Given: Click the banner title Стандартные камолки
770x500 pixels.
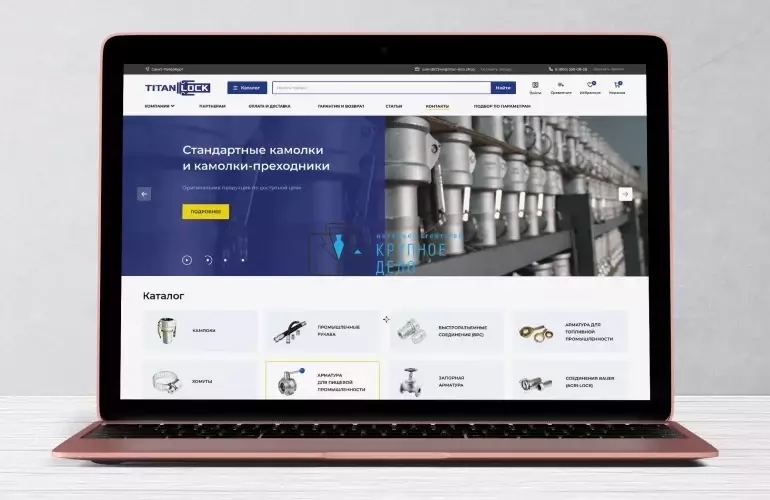Looking at the screenshot, I should click(x=256, y=158).
